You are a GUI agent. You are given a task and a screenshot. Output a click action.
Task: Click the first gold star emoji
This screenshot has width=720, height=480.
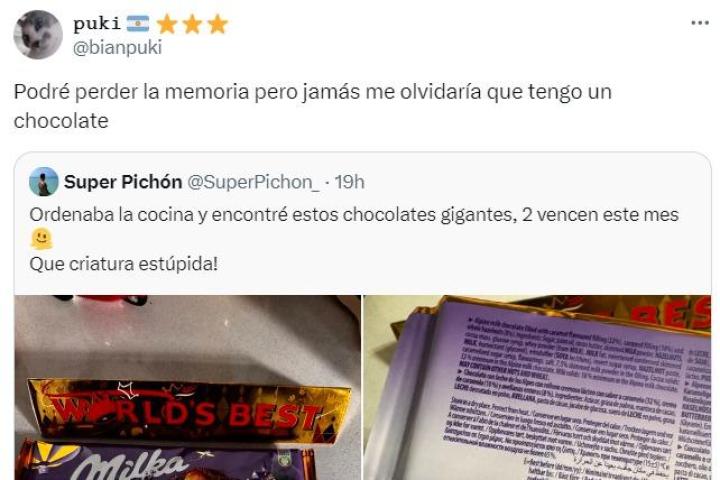[x=167, y=24]
